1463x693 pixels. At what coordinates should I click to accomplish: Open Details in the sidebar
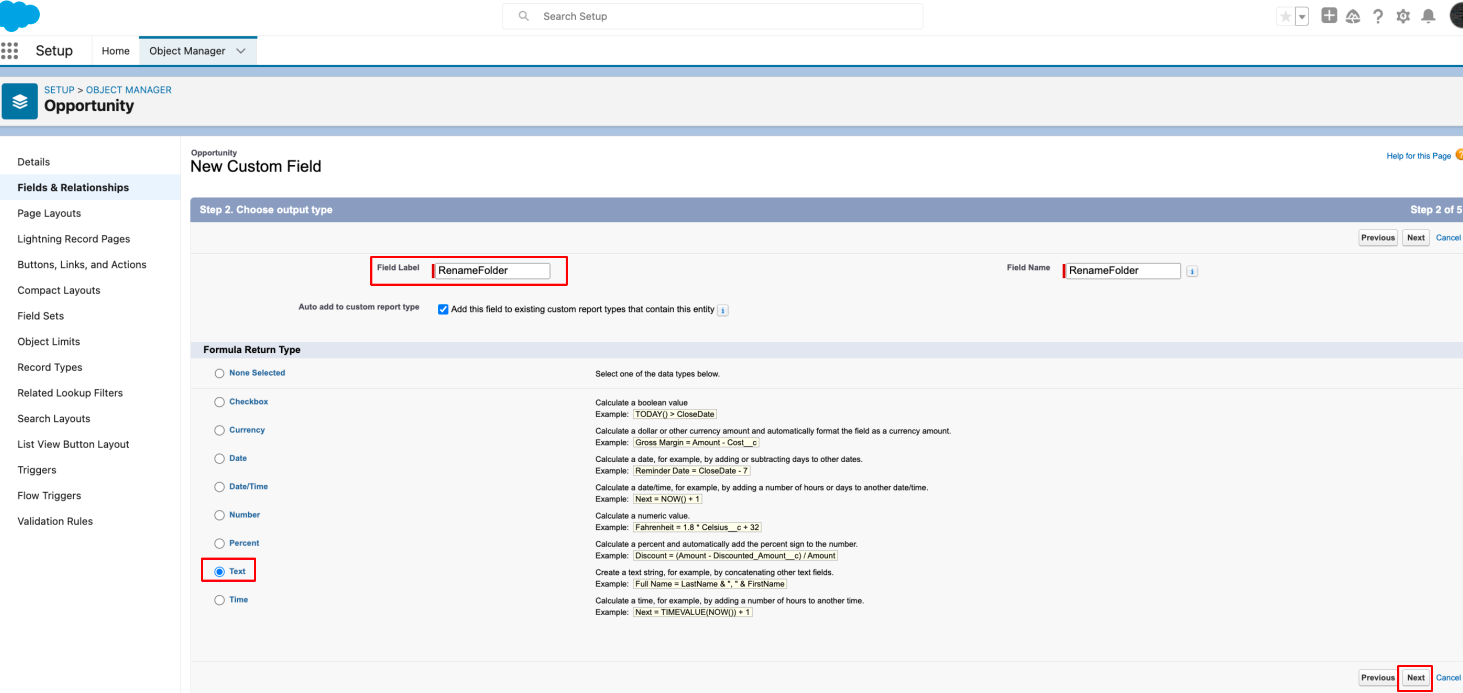pos(34,162)
